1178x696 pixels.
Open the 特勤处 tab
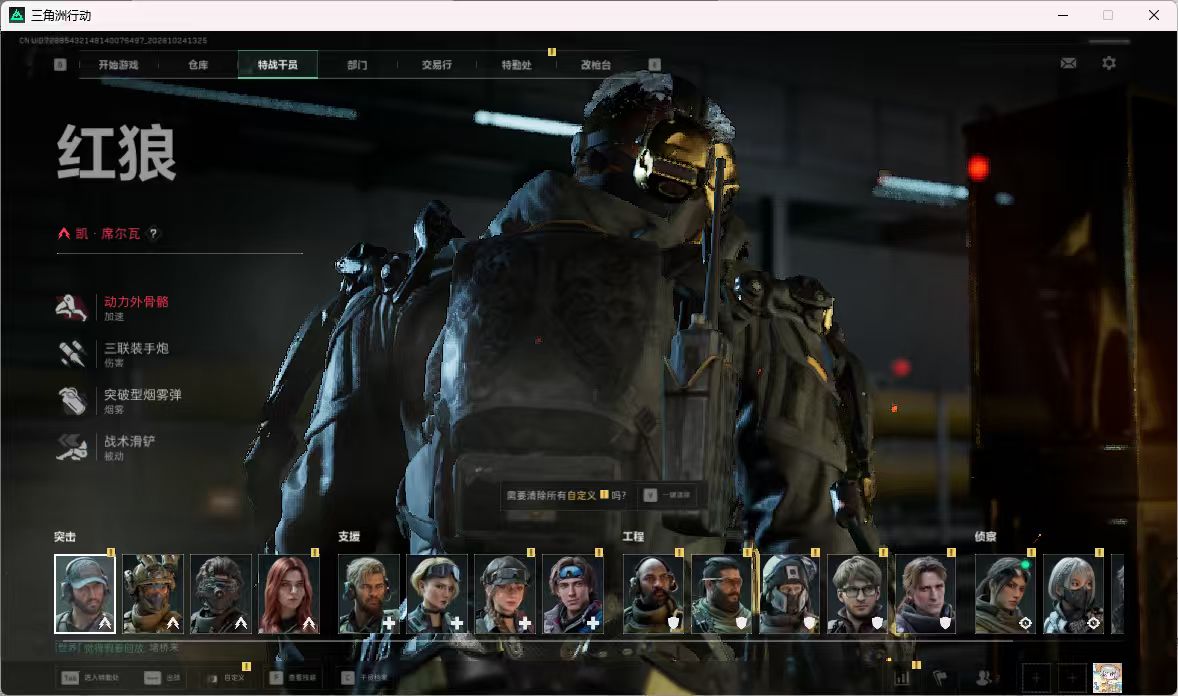[516, 65]
